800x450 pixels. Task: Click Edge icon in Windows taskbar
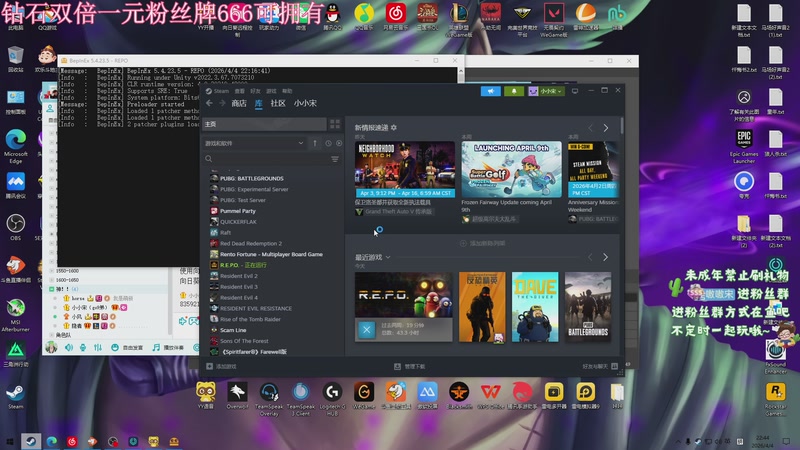52,441
